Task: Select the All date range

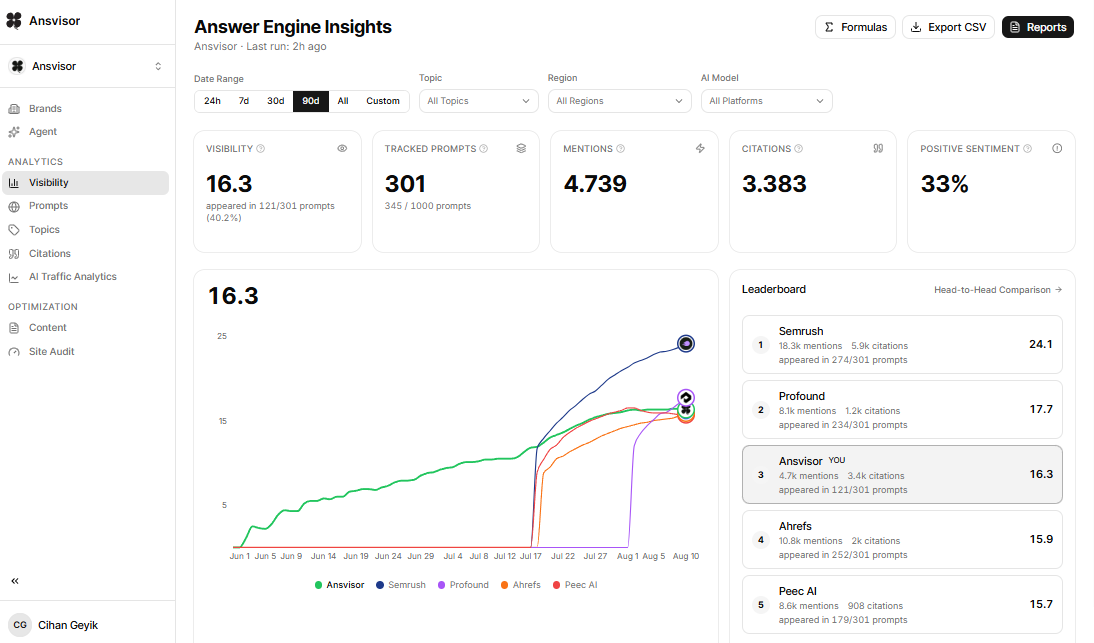Action: (x=343, y=101)
